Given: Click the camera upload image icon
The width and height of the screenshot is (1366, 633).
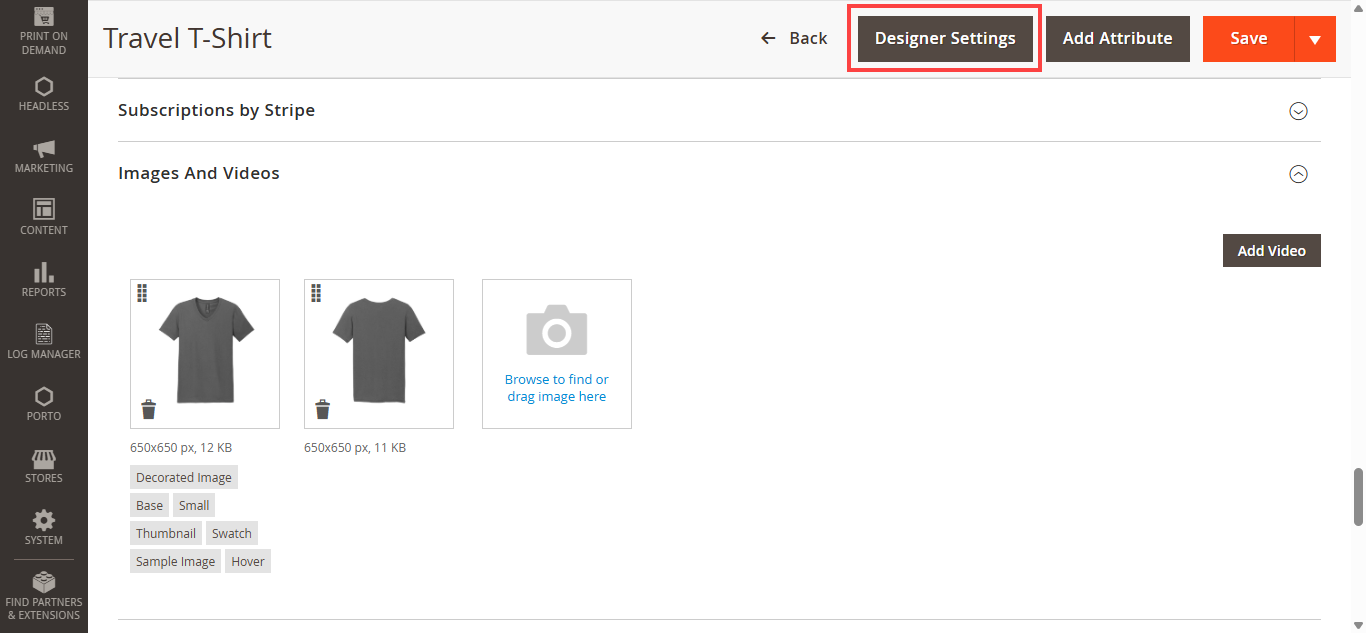Looking at the screenshot, I should (x=556, y=330).
